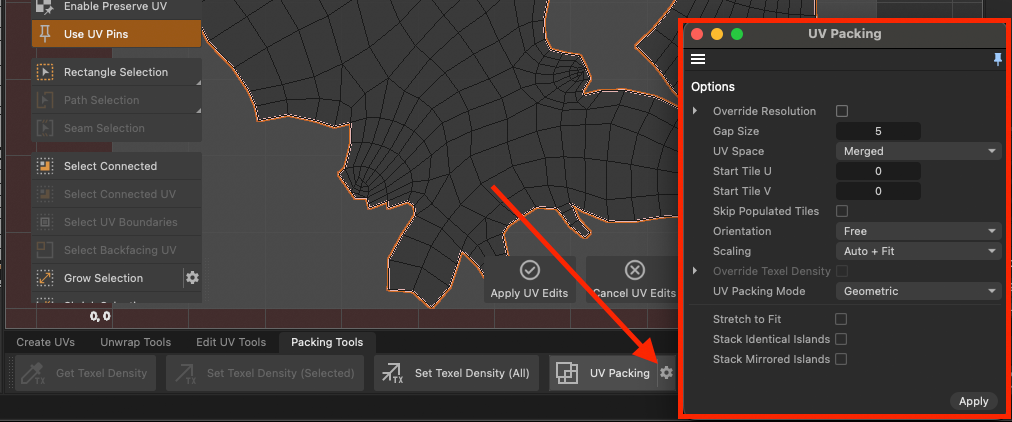Click the Use UV Pins pin icon
Screen dimensions: 1012x422
45,34
